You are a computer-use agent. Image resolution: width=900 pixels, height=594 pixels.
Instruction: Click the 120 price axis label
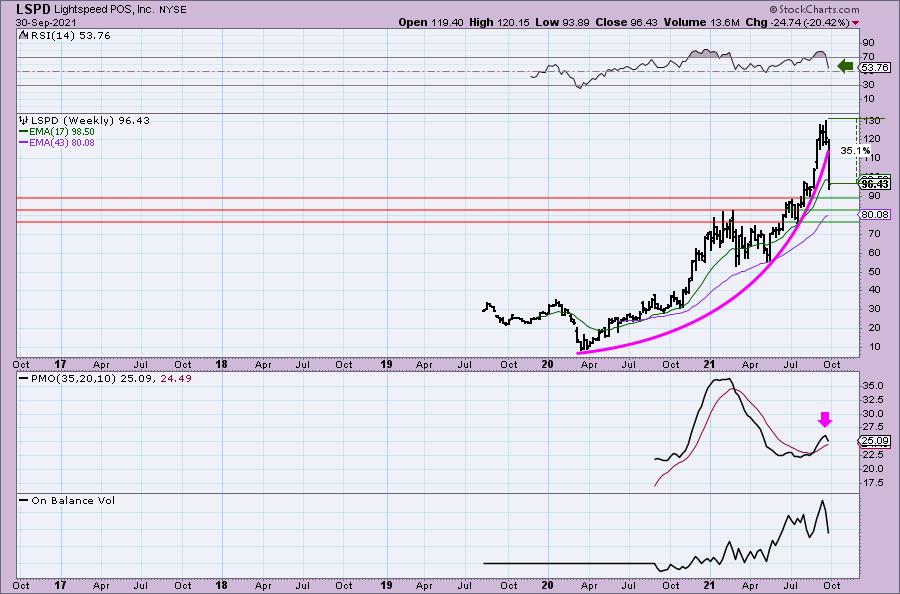point(871,139)
